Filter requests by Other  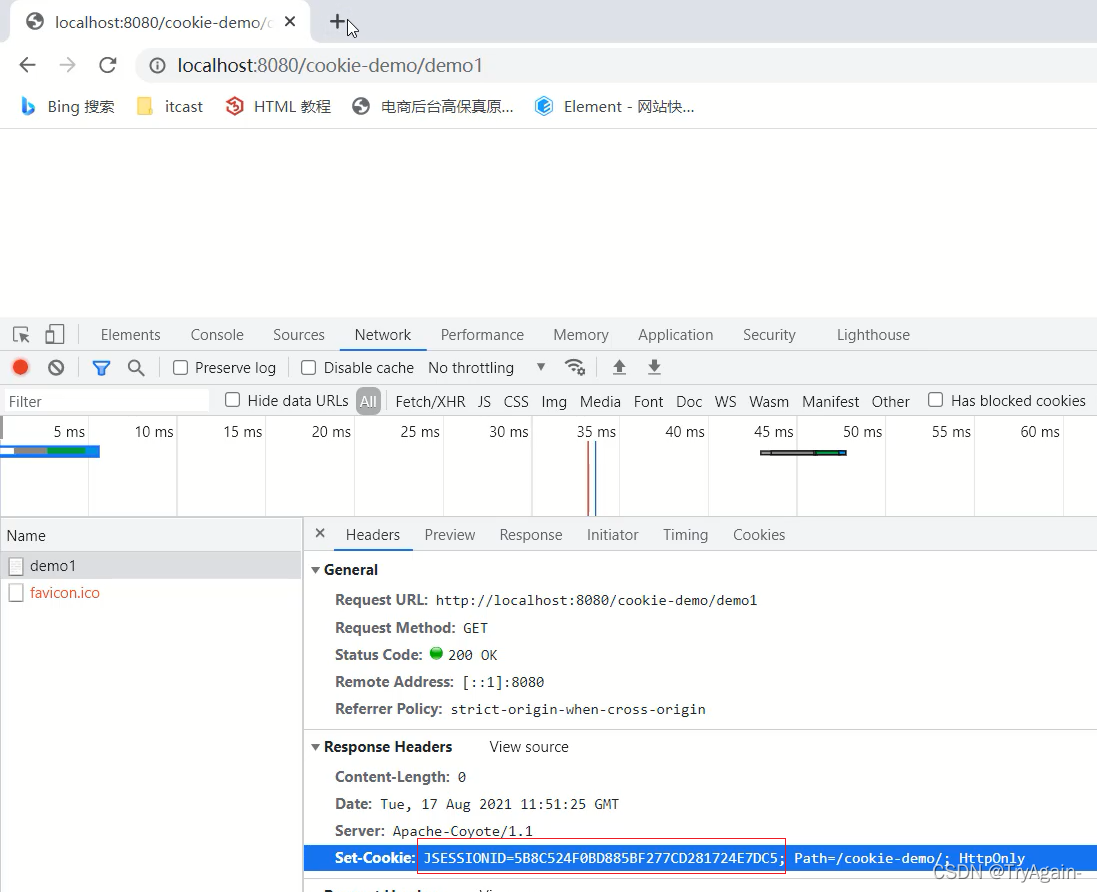[891, 402]
